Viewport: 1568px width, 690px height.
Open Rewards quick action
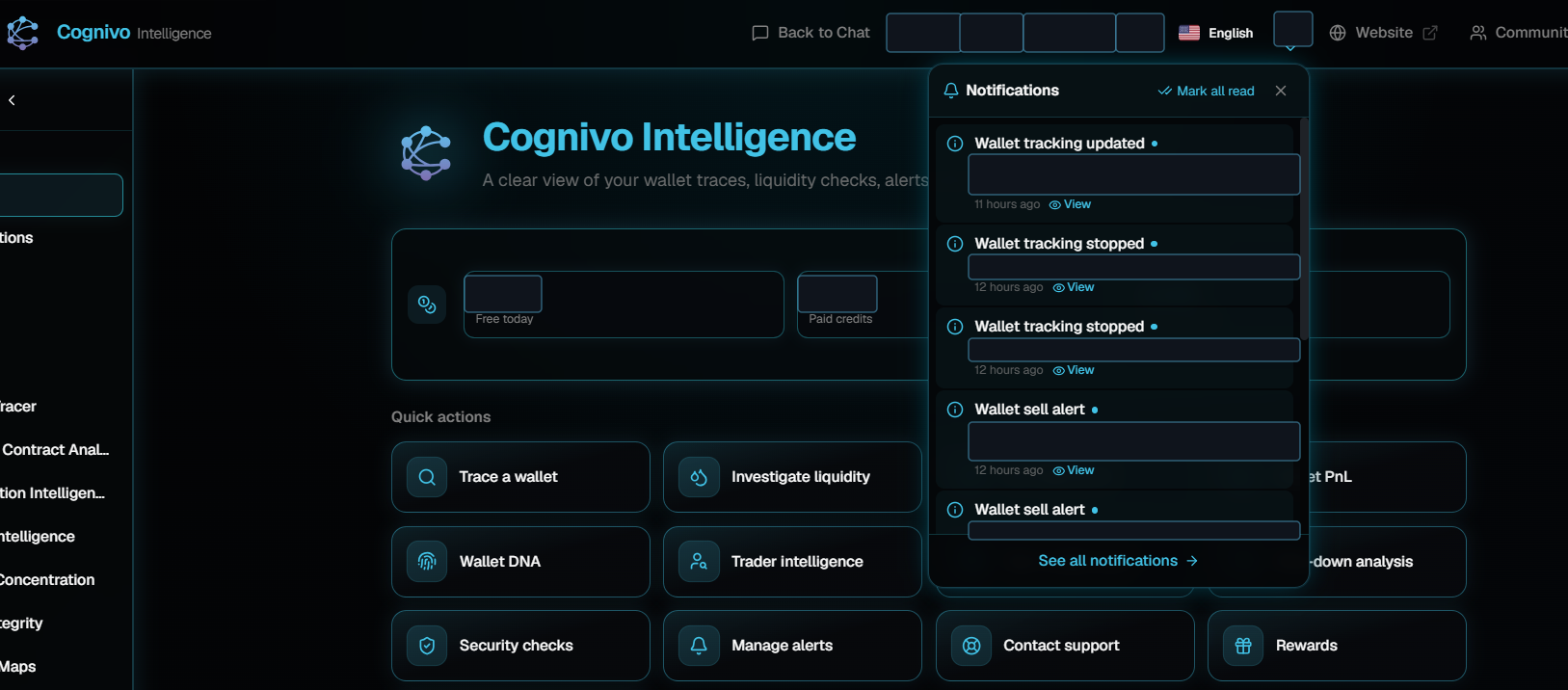point(1337,646)
